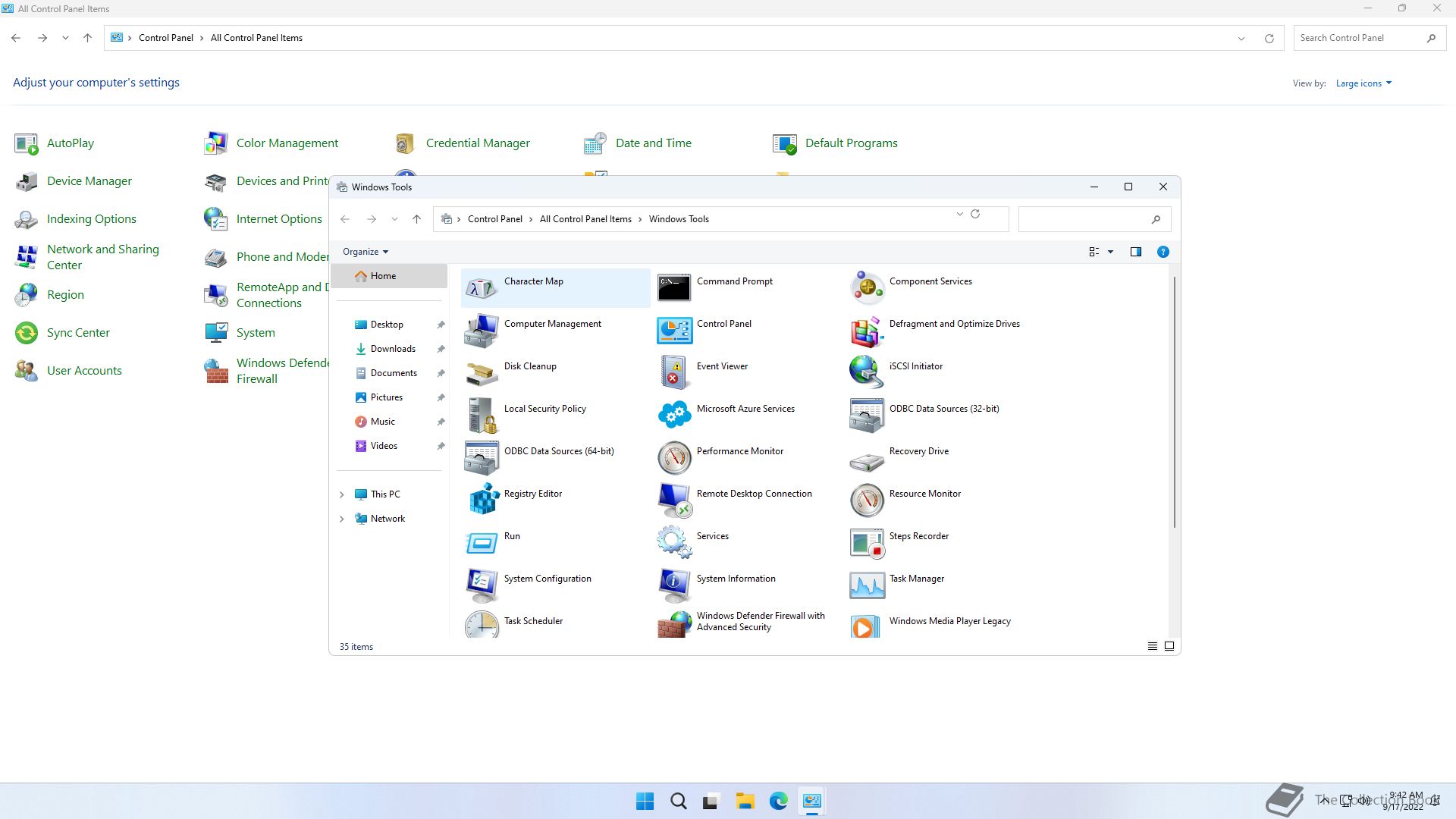This screenshot has height=819, width=1456.
Task: Open the Services gear icon
Action: point(674,543)
